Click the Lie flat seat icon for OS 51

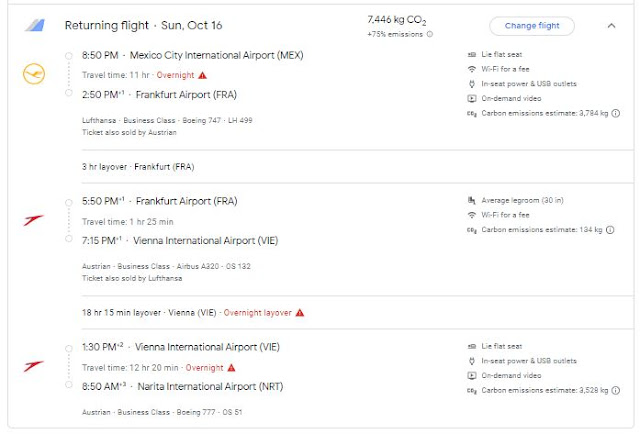[471, 345]
